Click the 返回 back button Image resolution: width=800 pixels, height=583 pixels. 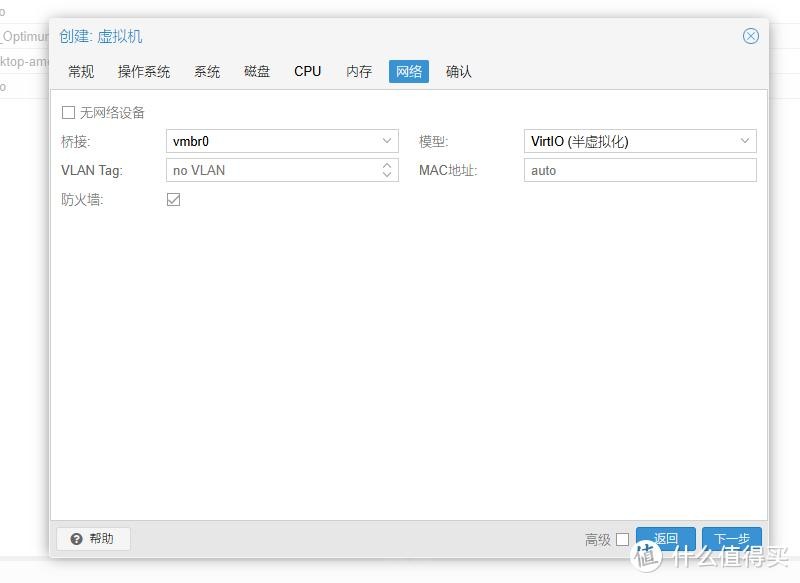[666, 539]
